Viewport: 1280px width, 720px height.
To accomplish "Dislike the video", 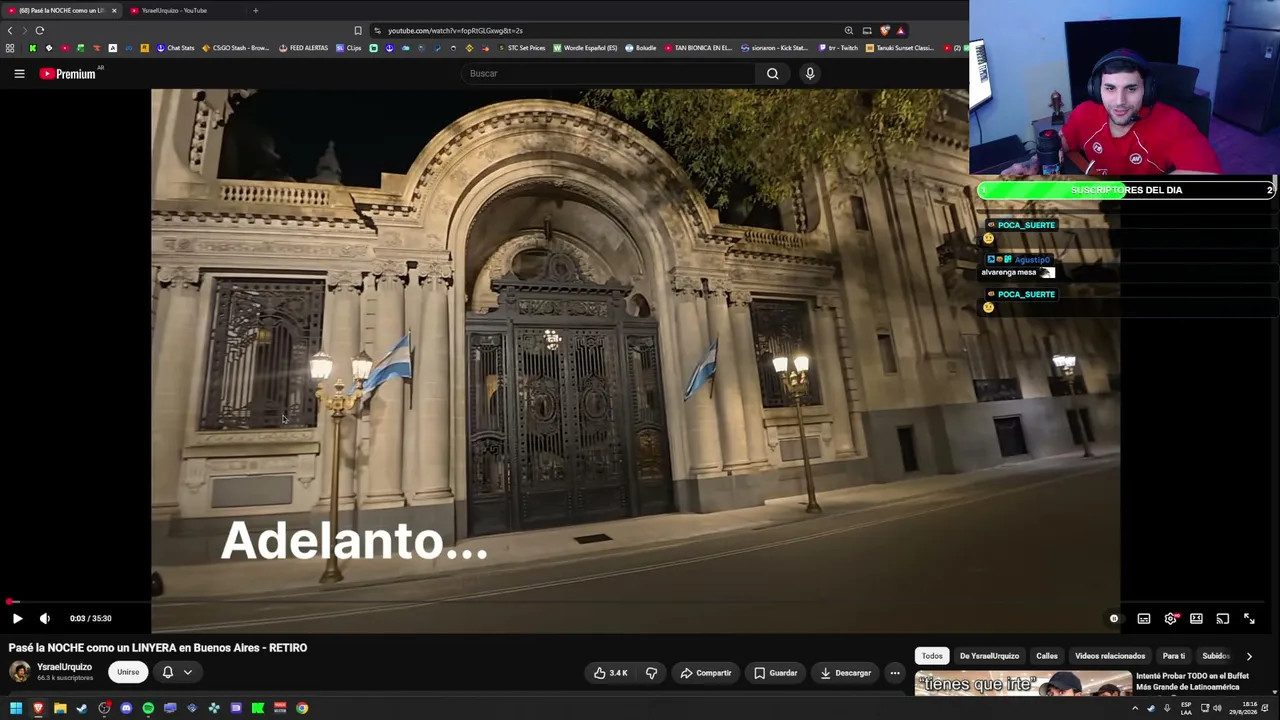I will point(651,673).
